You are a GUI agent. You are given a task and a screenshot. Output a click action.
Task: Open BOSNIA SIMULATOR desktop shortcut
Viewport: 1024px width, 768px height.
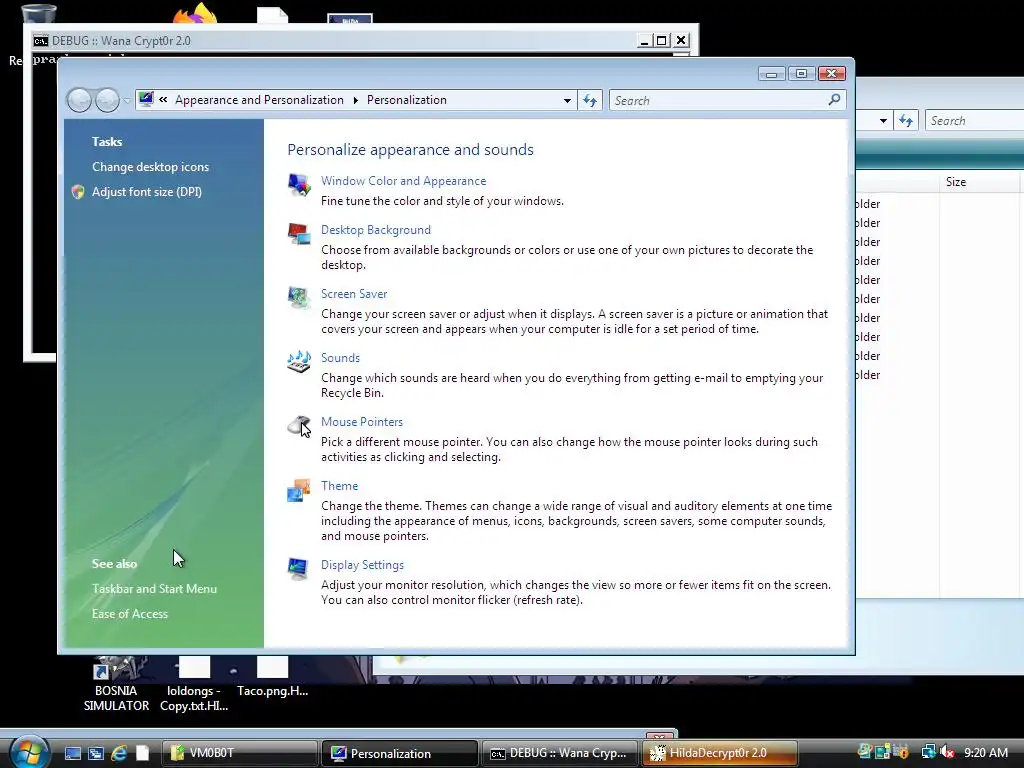click(x=116, y=684)
